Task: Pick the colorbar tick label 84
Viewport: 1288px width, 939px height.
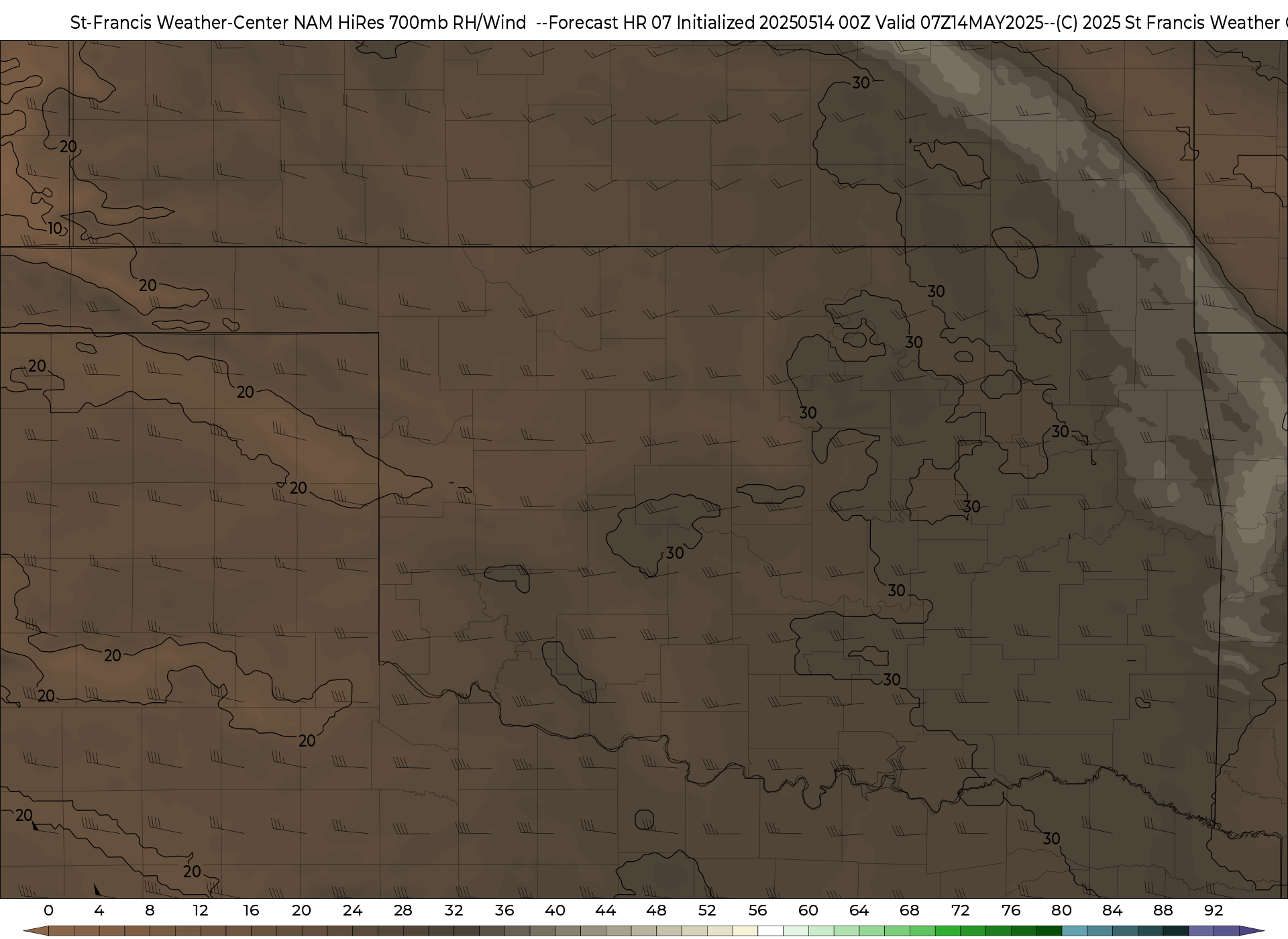Action: 1112,911
